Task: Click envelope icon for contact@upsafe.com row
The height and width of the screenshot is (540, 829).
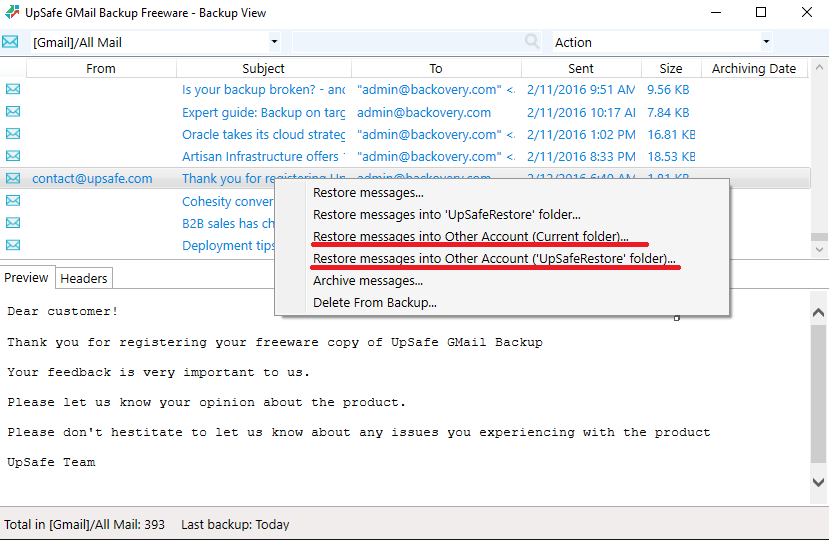Action: pyautogui.click(x=13, y=178)
